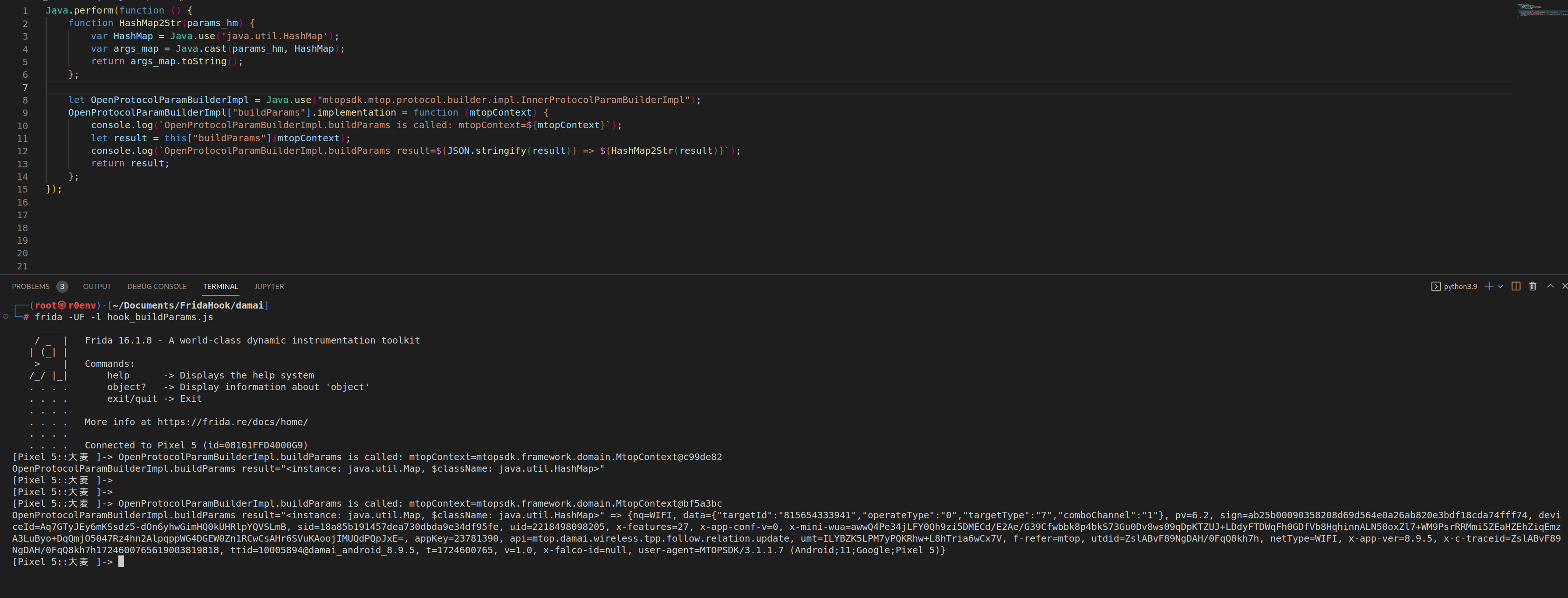Split the terminal pane
The image size is (1568, 598).
coord(1516,286)
